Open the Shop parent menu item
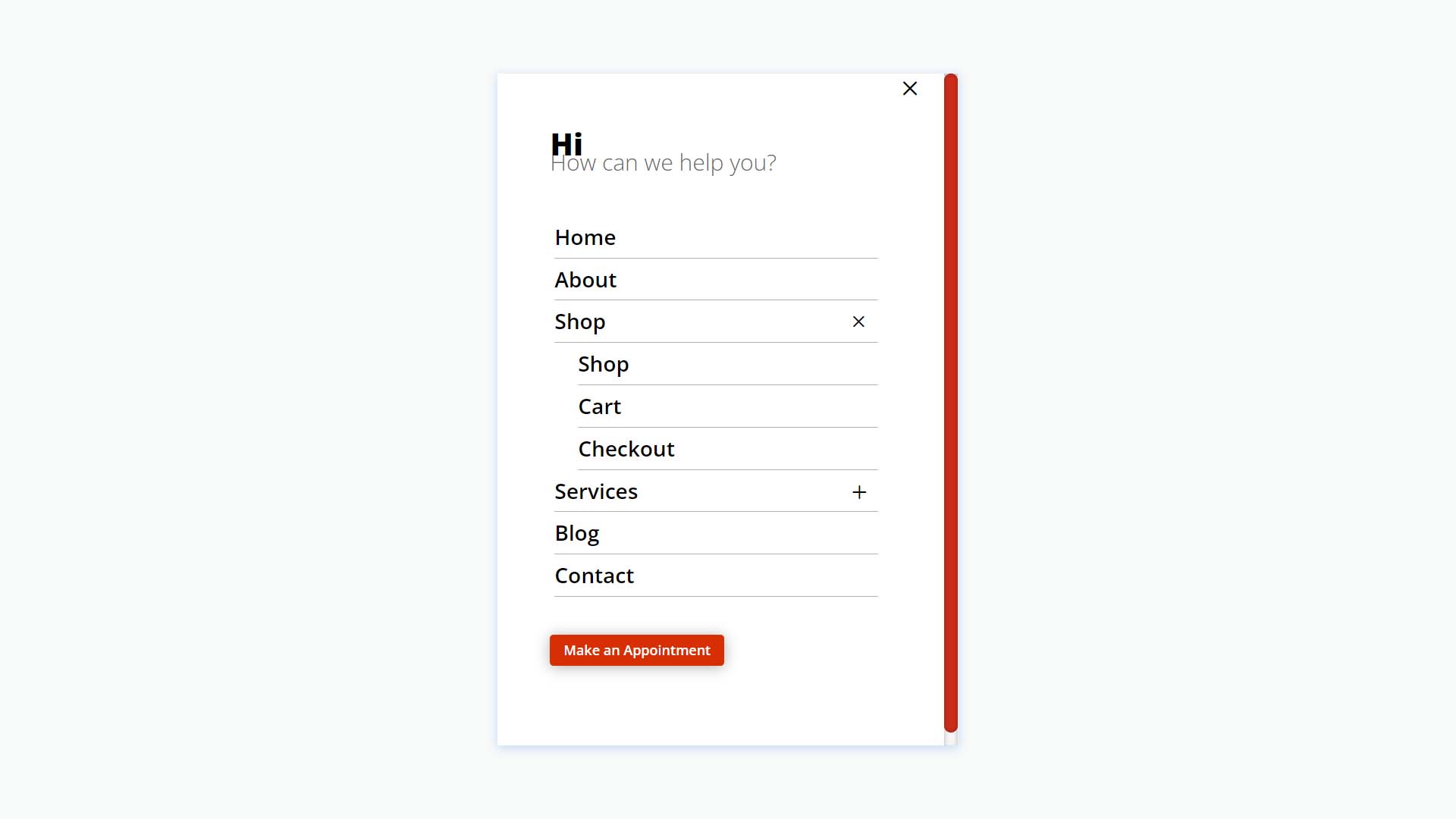The height and width of the screenshot is (819, 1456). pyautogui.click(x=580, y=321)
